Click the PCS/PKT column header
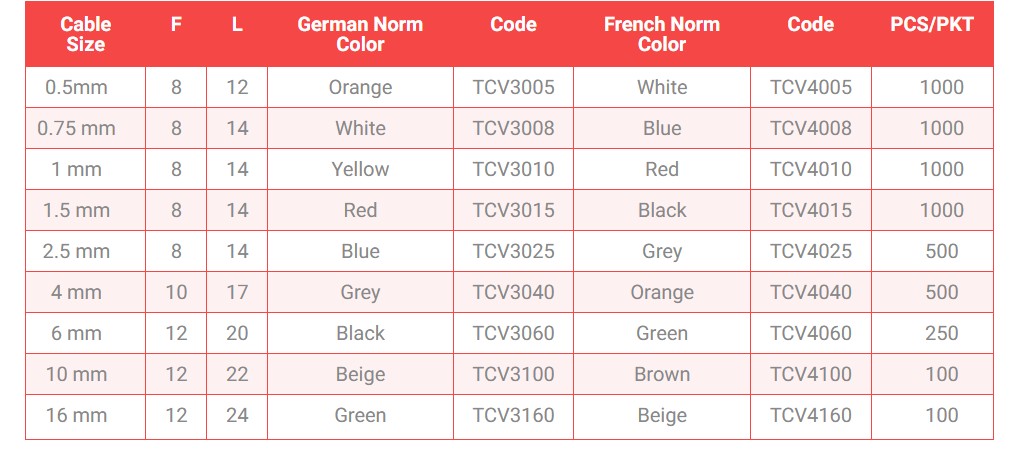The height and width of the screenshot is (456, 1026). click(932, 34)
